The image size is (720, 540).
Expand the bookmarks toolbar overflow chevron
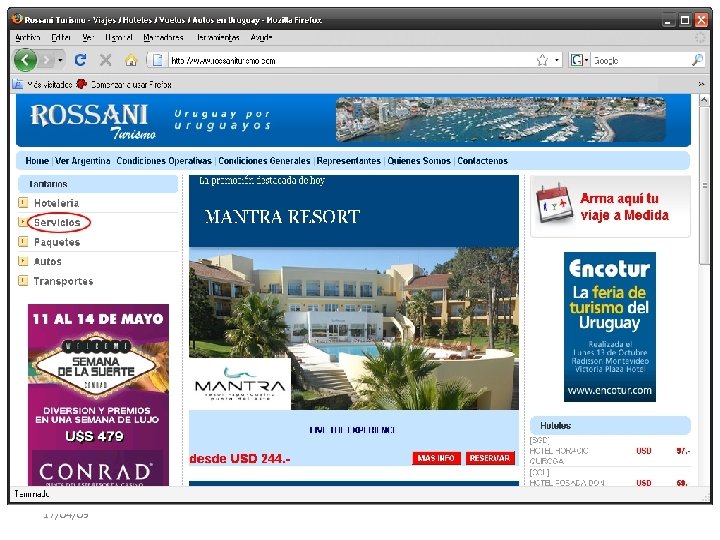point(701,84)
